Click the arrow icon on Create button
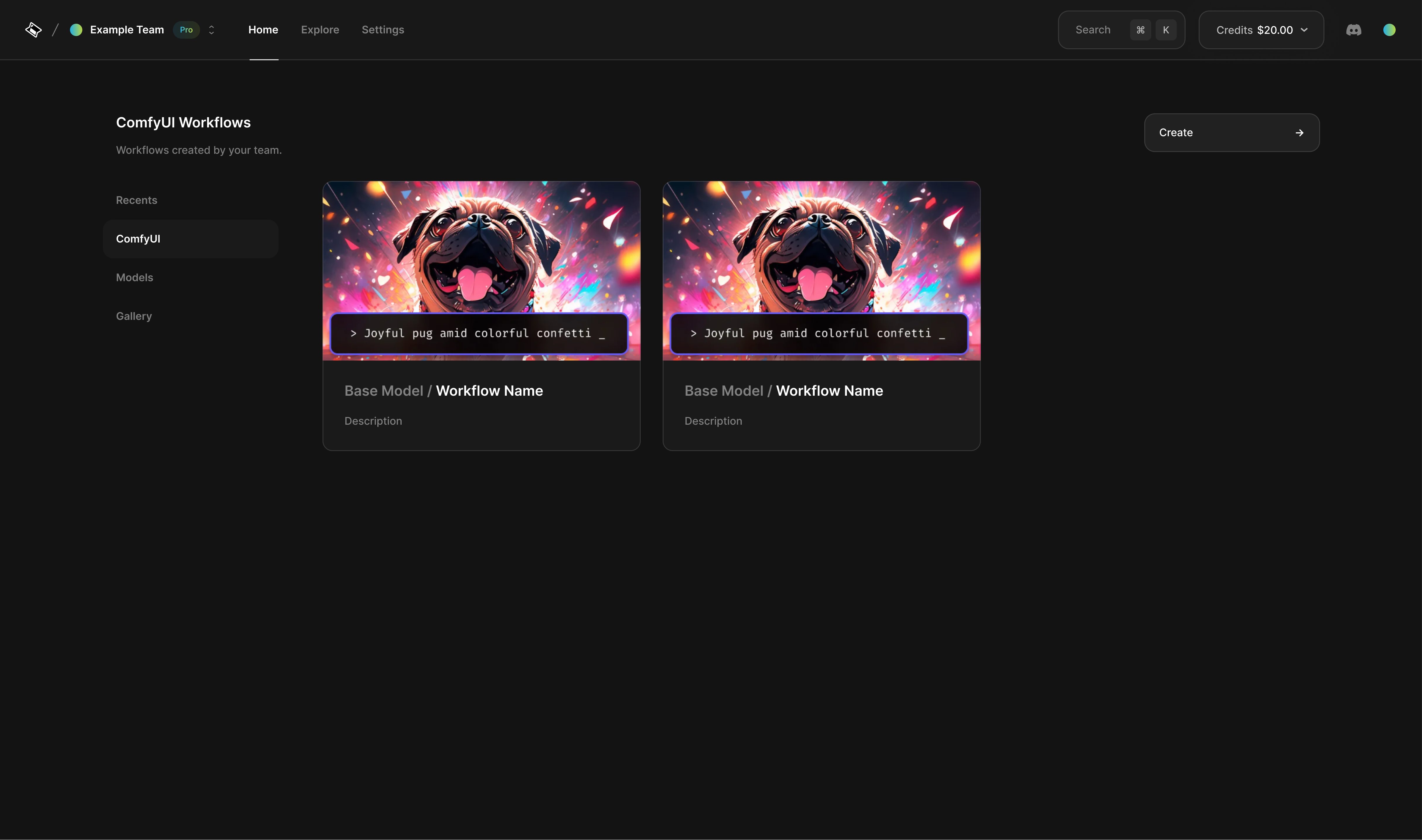1422x840 pixels. pos(1299,133)
